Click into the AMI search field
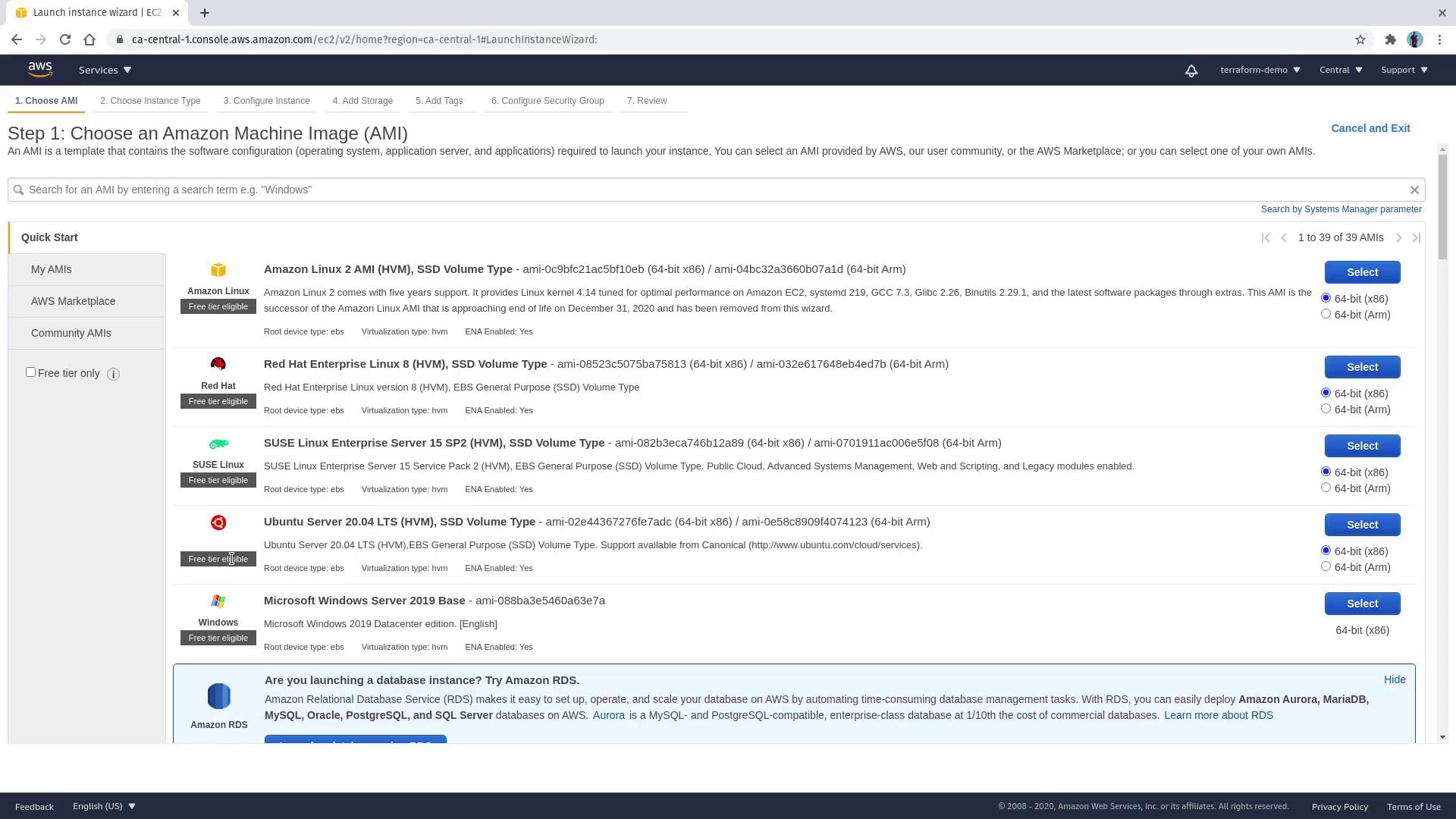The width and height of the screenshot is (1456, 819). (x=713, y=190)
